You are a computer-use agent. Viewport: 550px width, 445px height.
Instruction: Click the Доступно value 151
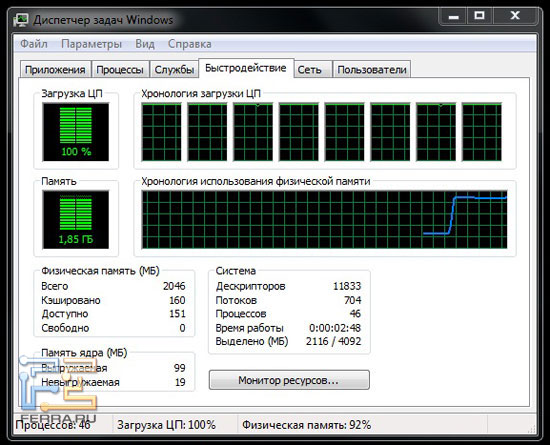tap(177, 313)
